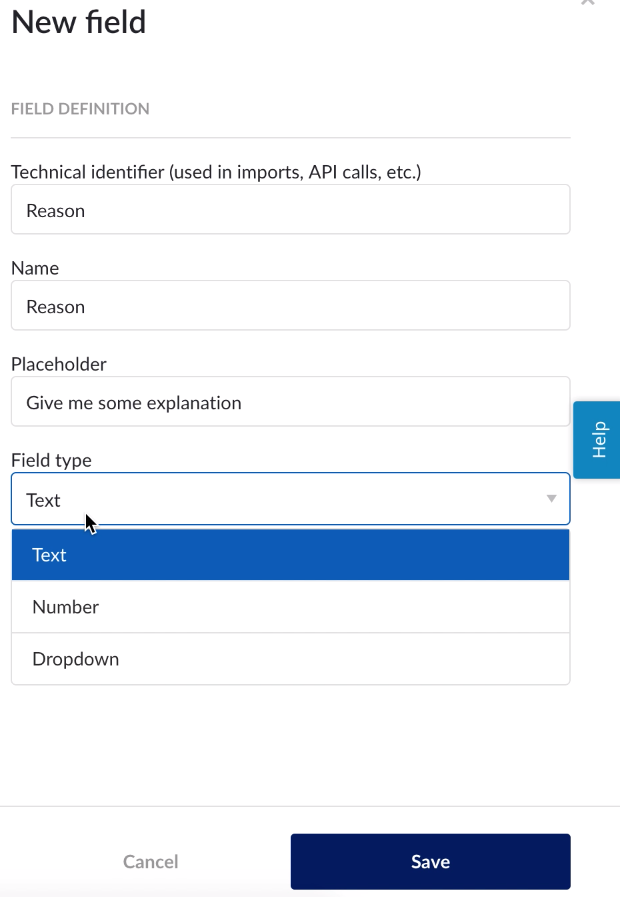Save the new field
Screen dimensions: 620x897
pyautogui.click(x=430, y=861)
